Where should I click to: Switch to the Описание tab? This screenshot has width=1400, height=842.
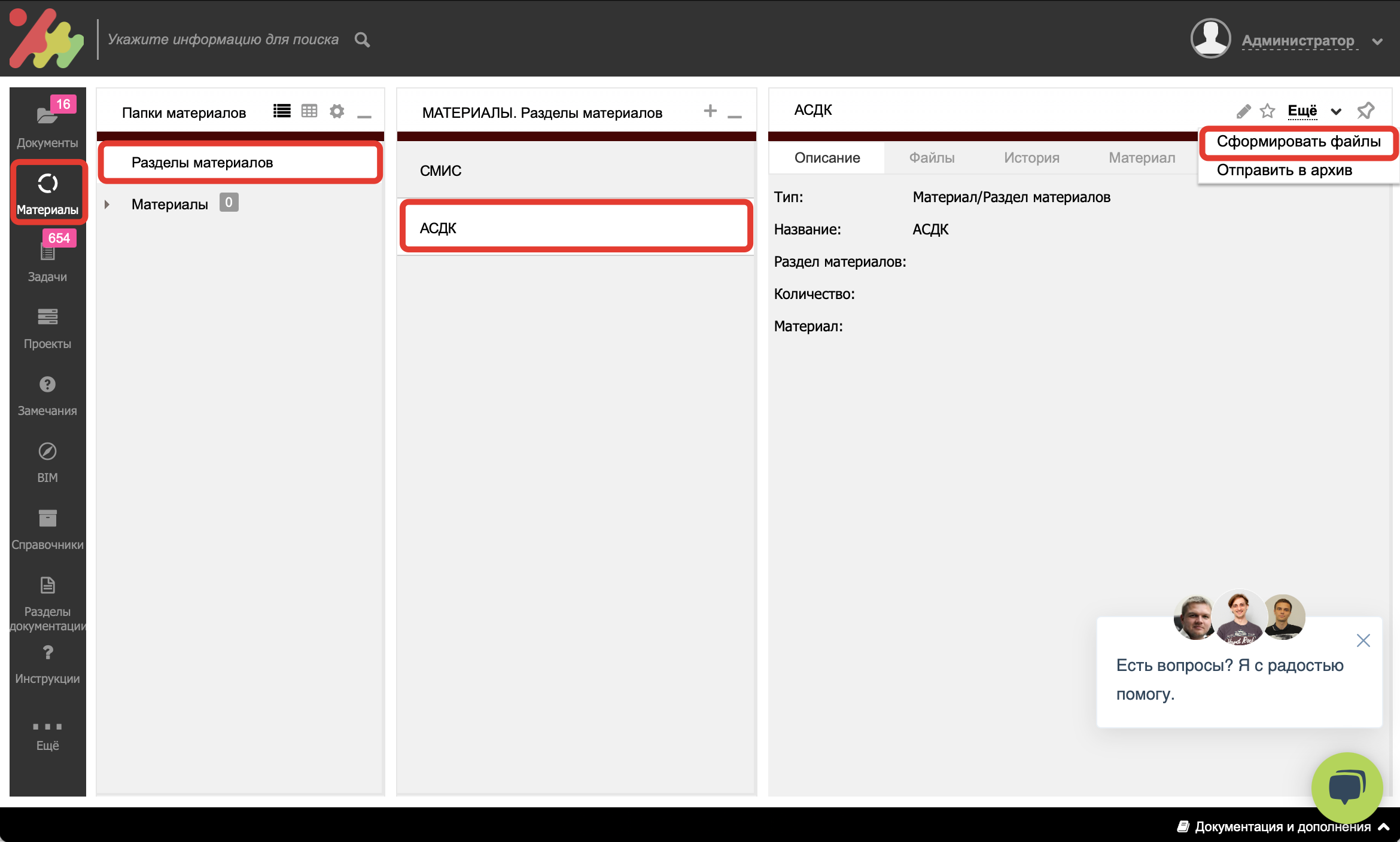(x=827, y=158)
